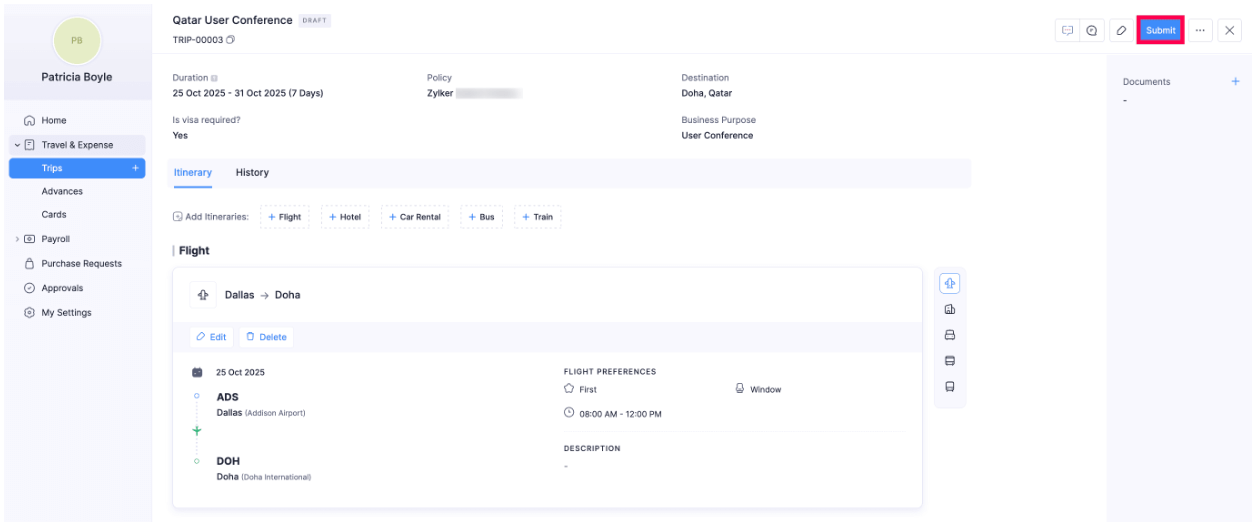Jump to the hotel section icon

[x=949, y=309]
